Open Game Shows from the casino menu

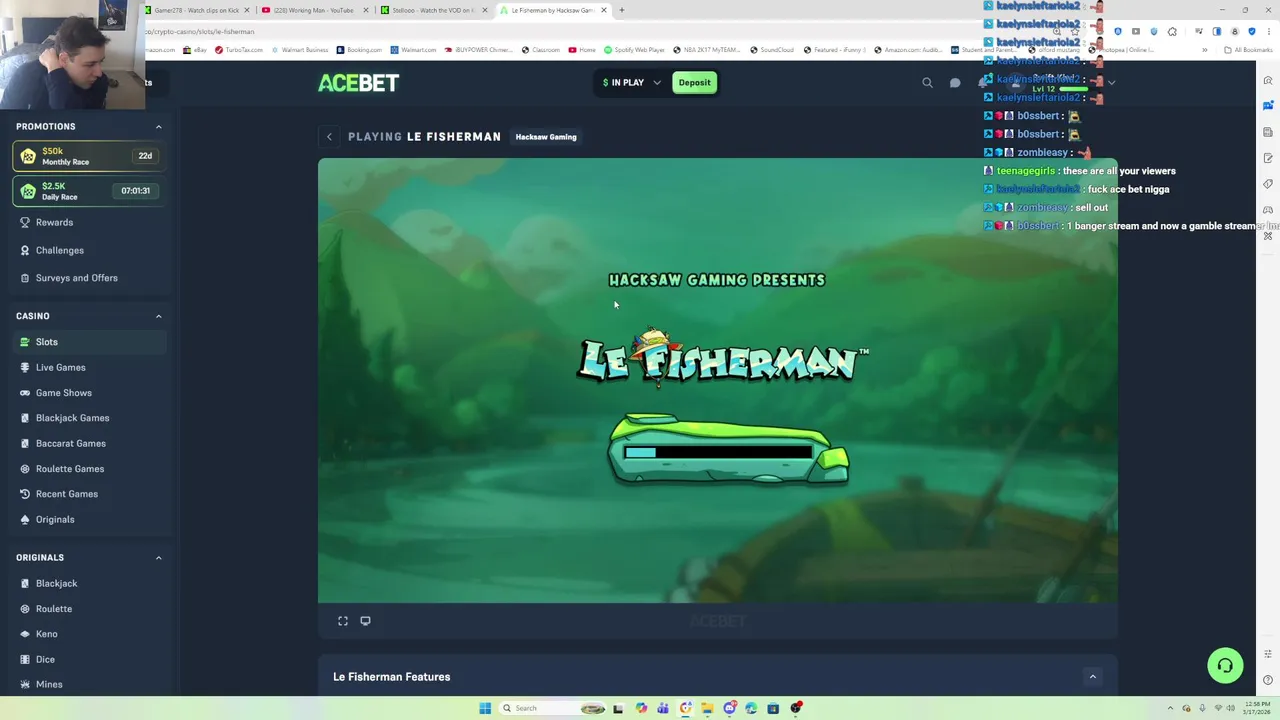(x=88, y=393)
